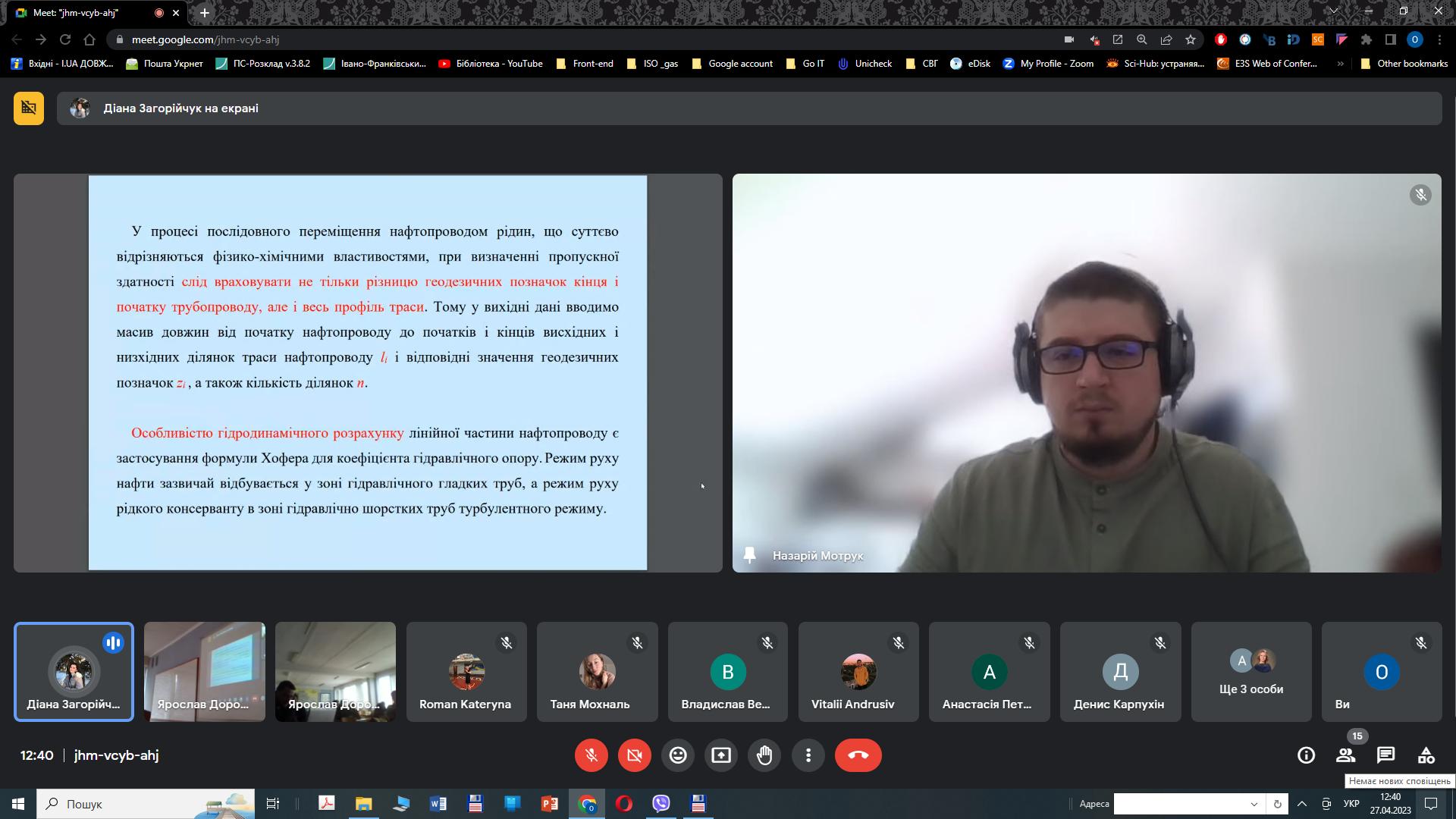Open the three-dot more options menu
The image size is (1456, 819).
[808, 755]
